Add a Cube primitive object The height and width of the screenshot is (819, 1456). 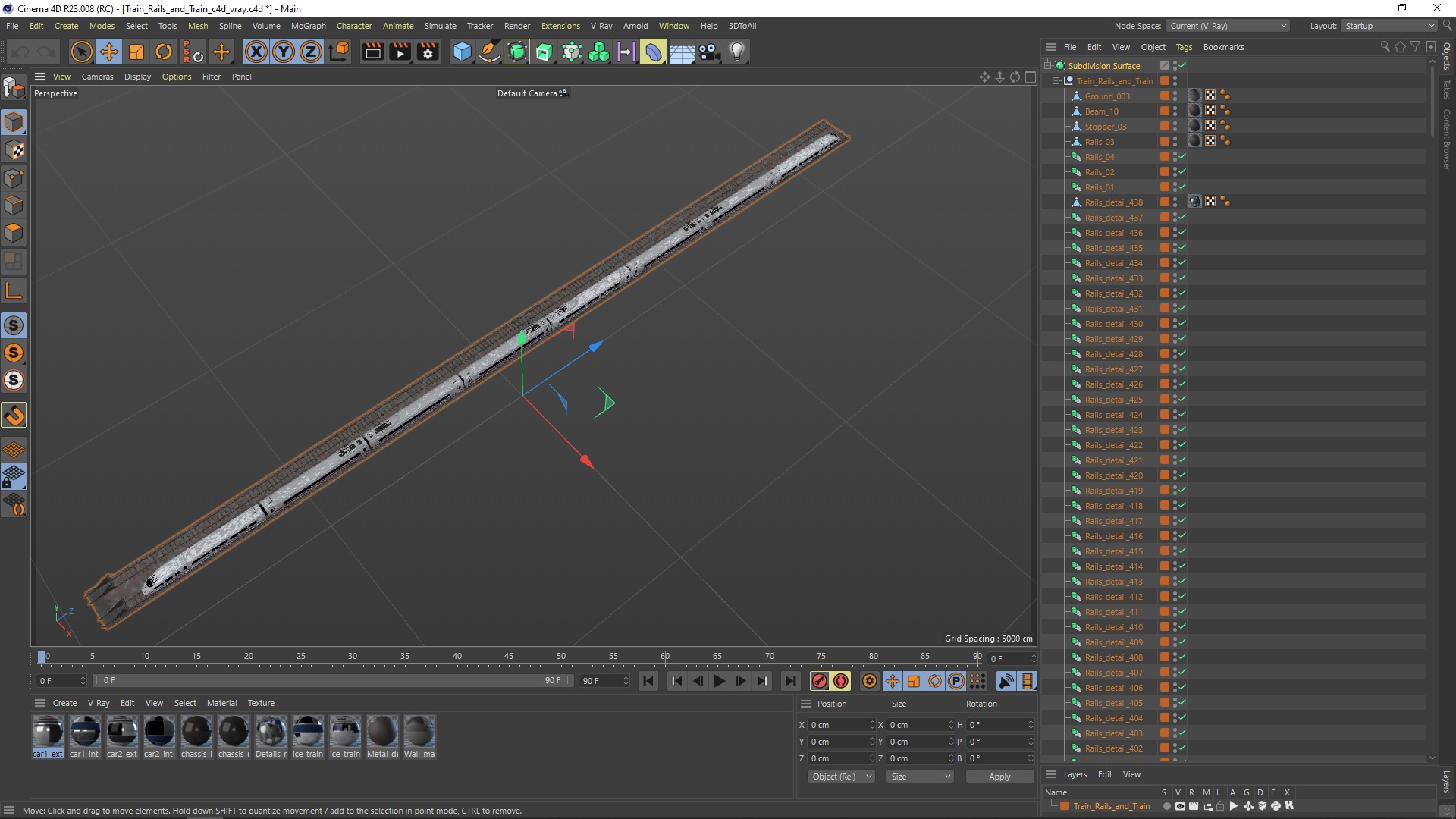(x=462, y=52)
